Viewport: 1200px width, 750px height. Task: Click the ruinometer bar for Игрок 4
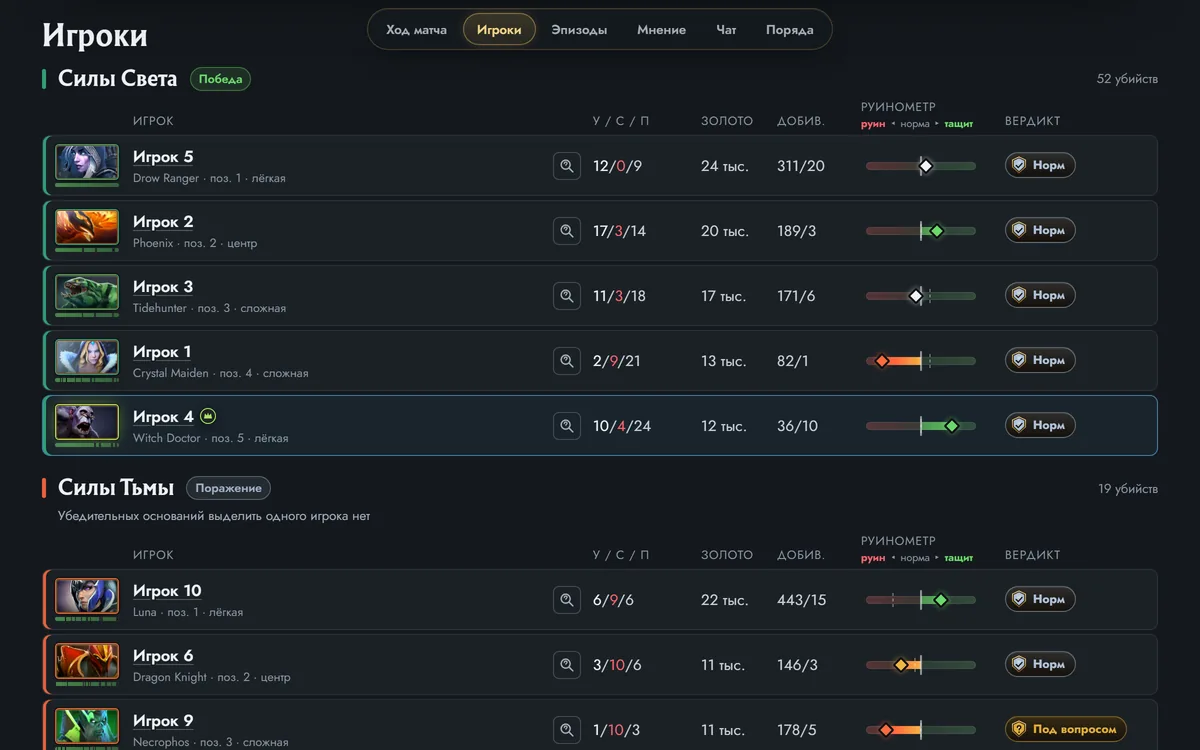pyautogui.click(x=921, y=426)
